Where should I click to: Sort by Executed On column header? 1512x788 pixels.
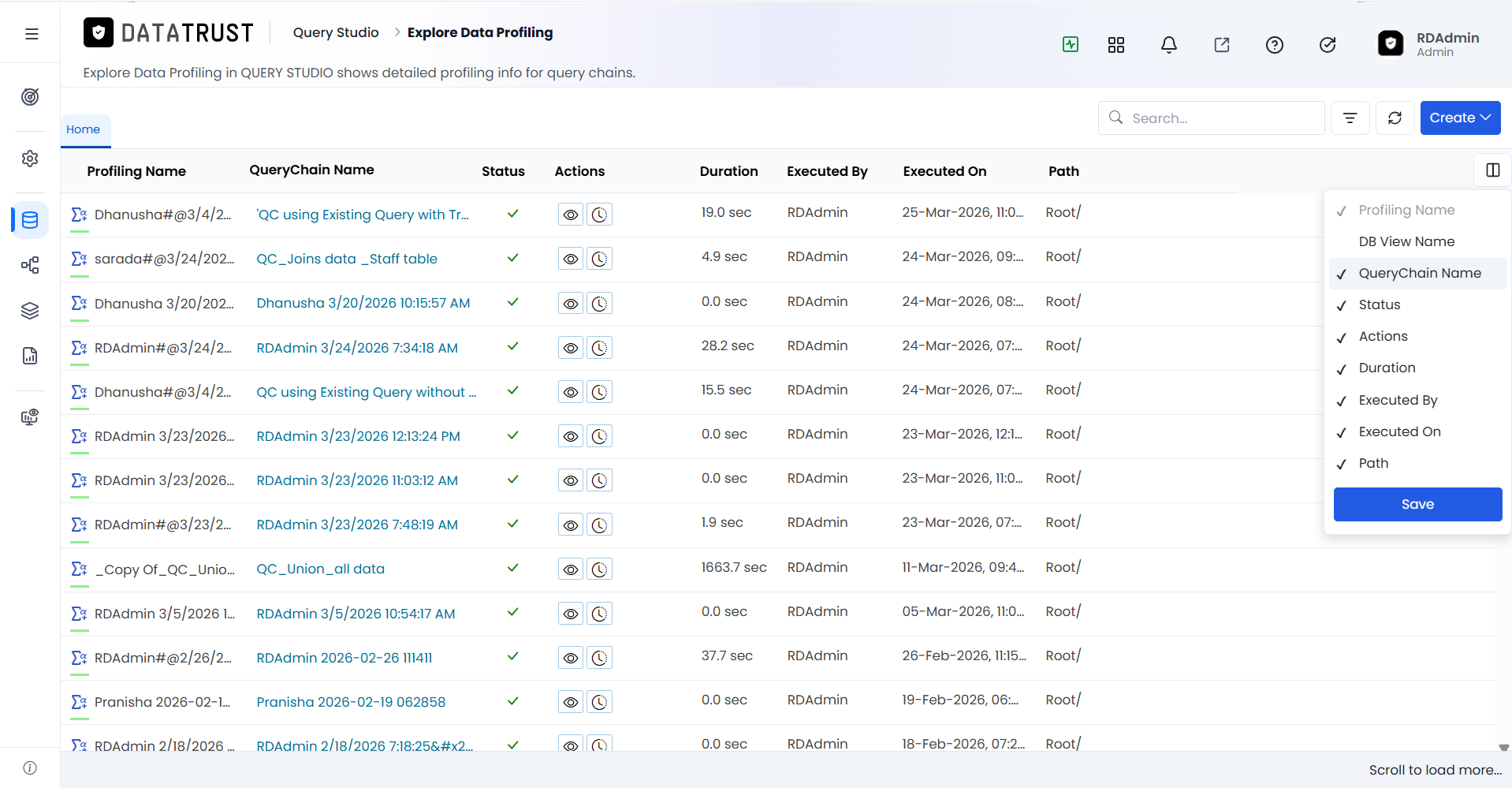944,171
